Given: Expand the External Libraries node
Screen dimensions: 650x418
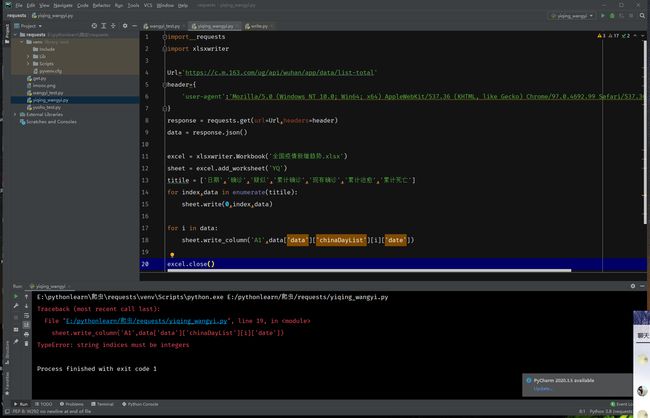Looking at the screenshot, I should tap(14, 113).
